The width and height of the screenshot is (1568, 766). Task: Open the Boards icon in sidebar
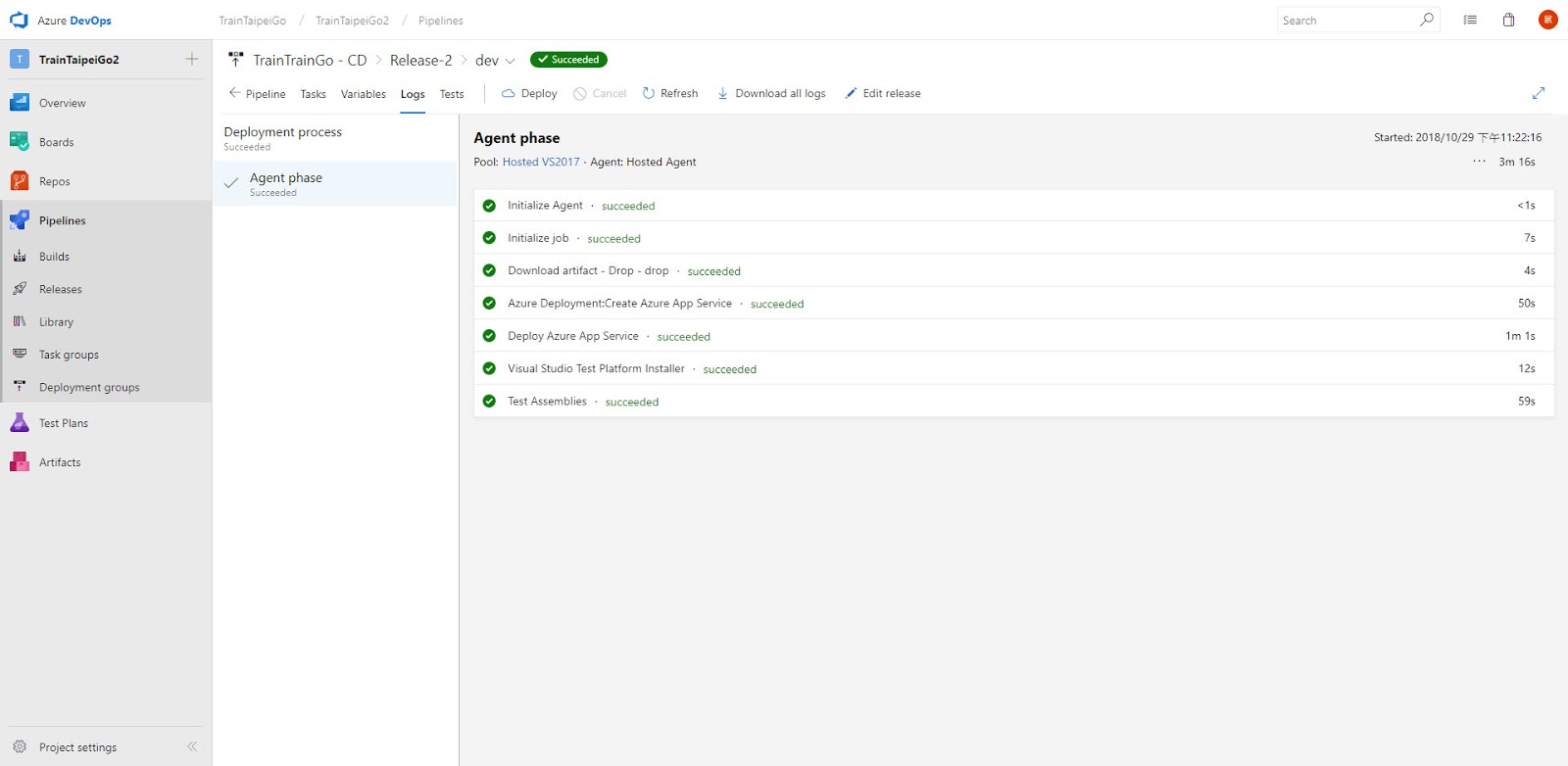coord(20,142)
